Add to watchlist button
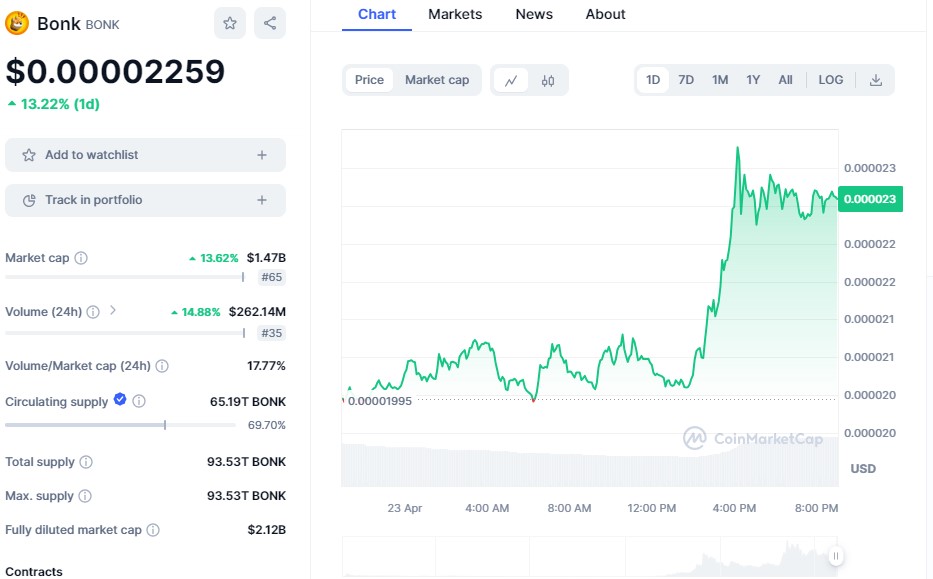 click(x=145, y=155)
